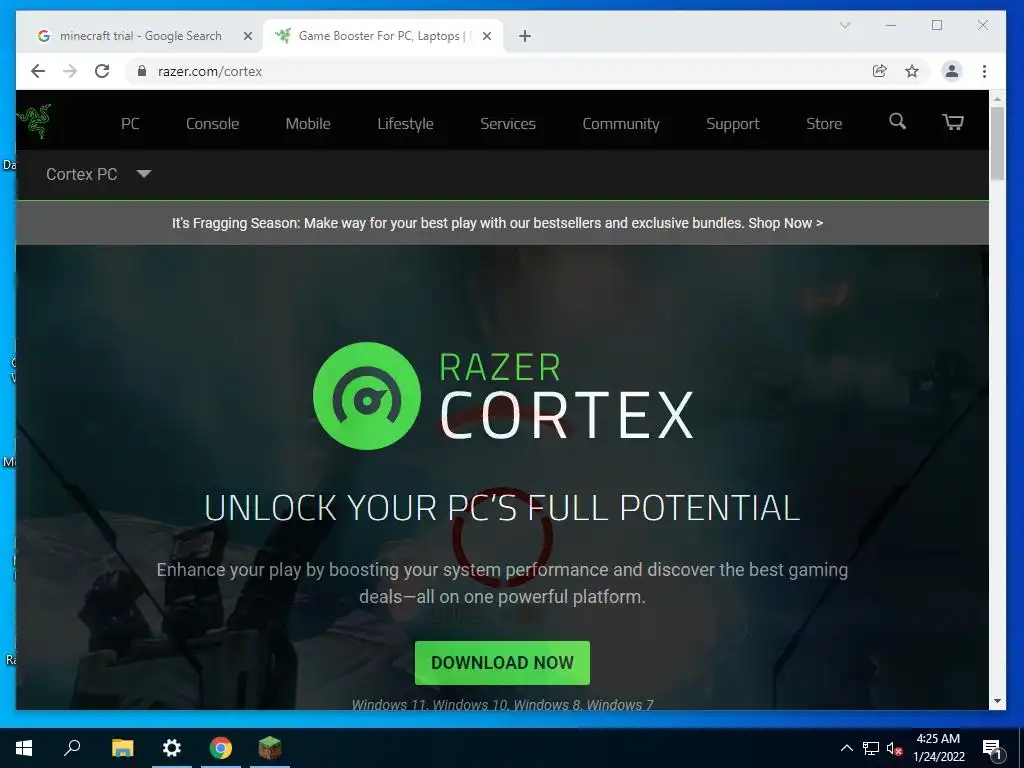Open the Store navigation menu

tap(824, 123)
